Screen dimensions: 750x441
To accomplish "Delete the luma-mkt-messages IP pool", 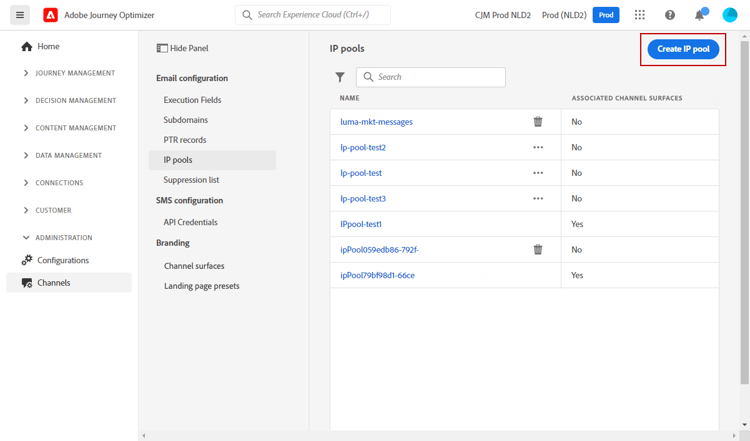I will [x=538, y=122].
